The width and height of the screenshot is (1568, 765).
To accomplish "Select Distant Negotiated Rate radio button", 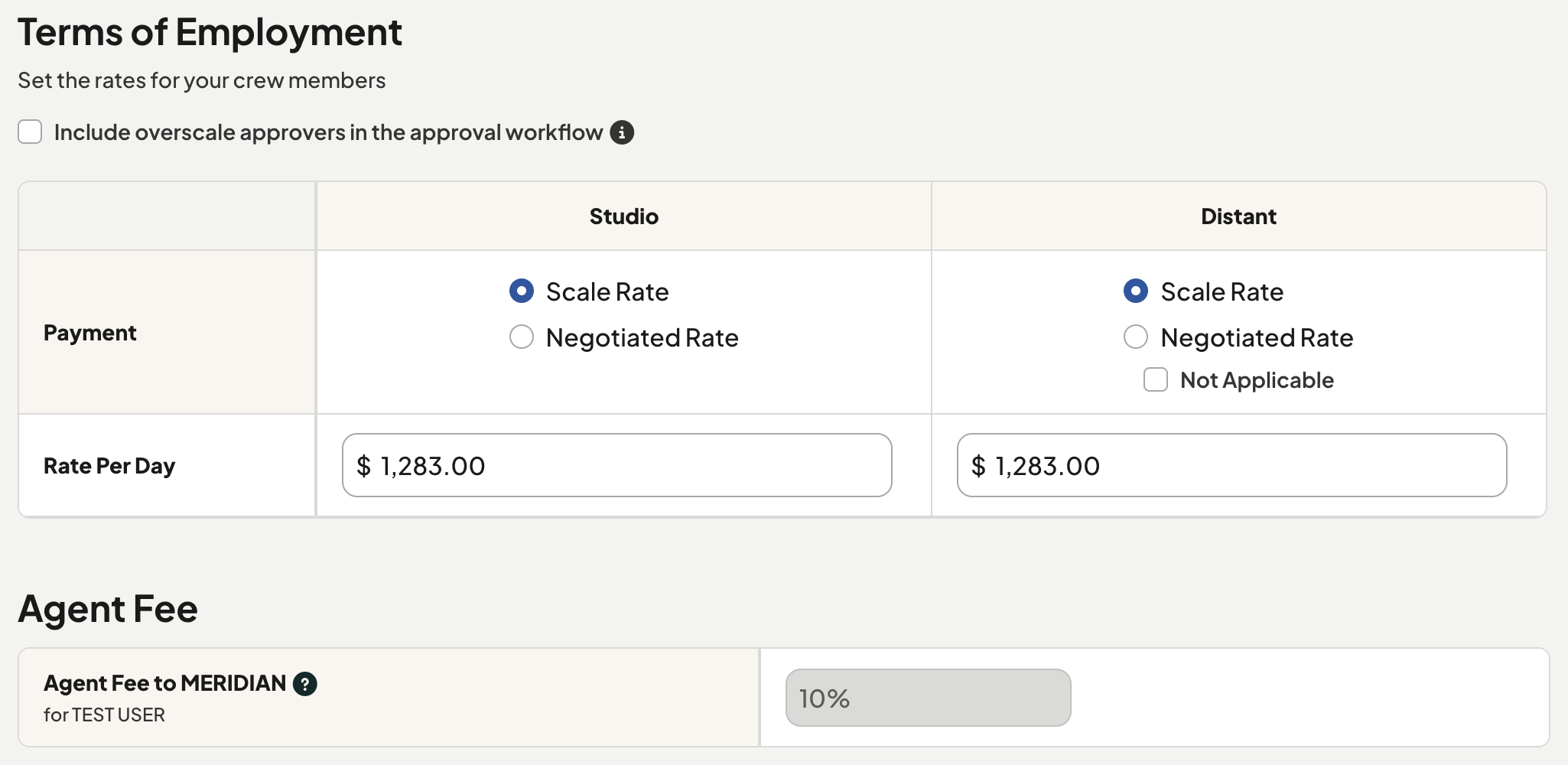I will [1136, 337].
